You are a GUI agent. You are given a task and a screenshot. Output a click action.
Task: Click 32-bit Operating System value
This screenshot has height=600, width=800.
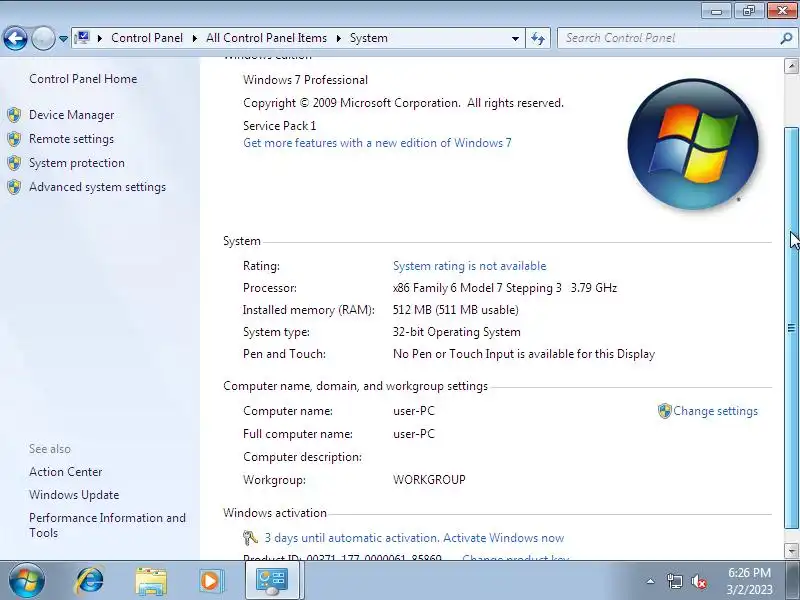point(457,332)
